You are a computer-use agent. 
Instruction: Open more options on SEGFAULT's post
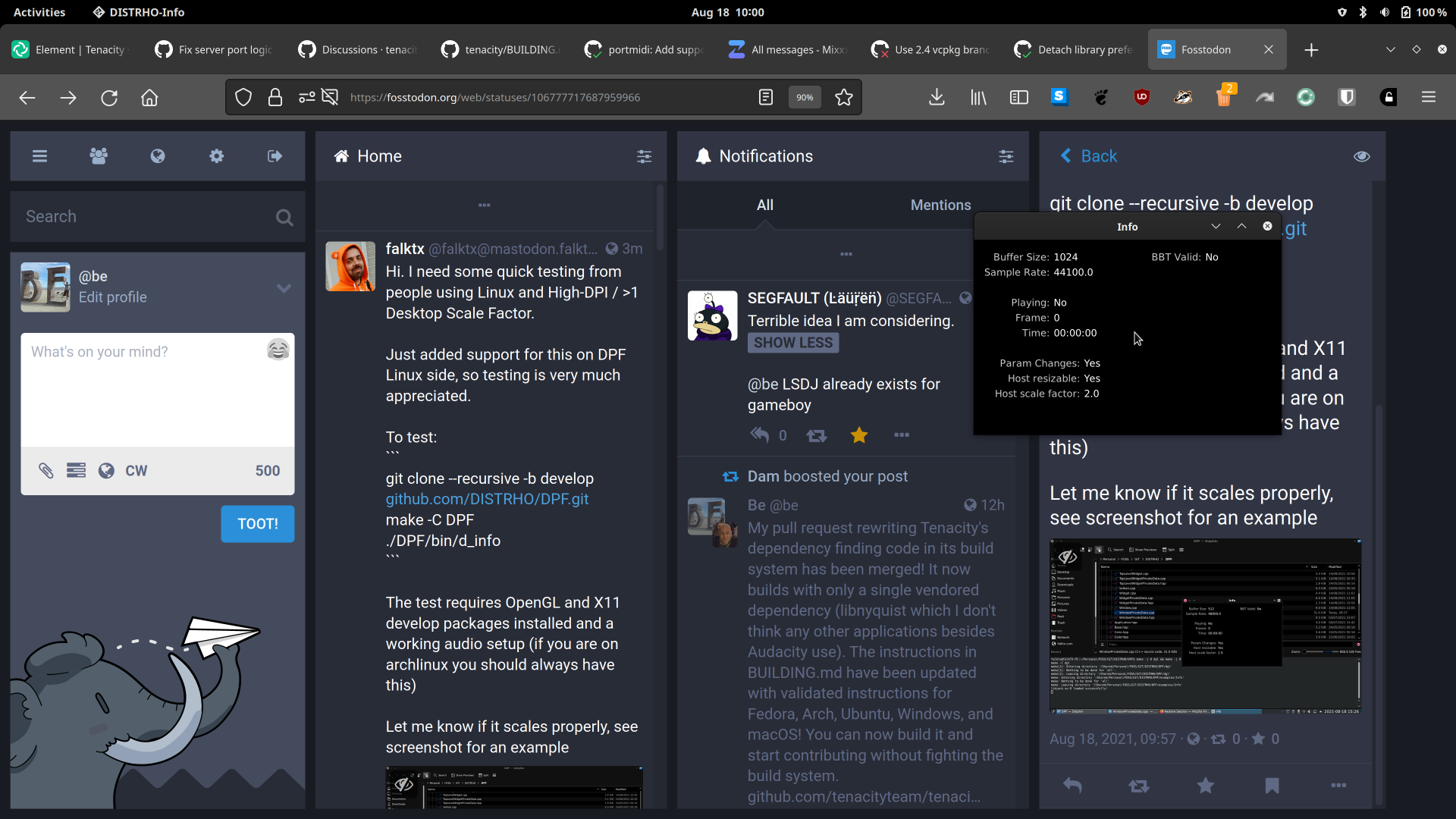coord(902,435)
